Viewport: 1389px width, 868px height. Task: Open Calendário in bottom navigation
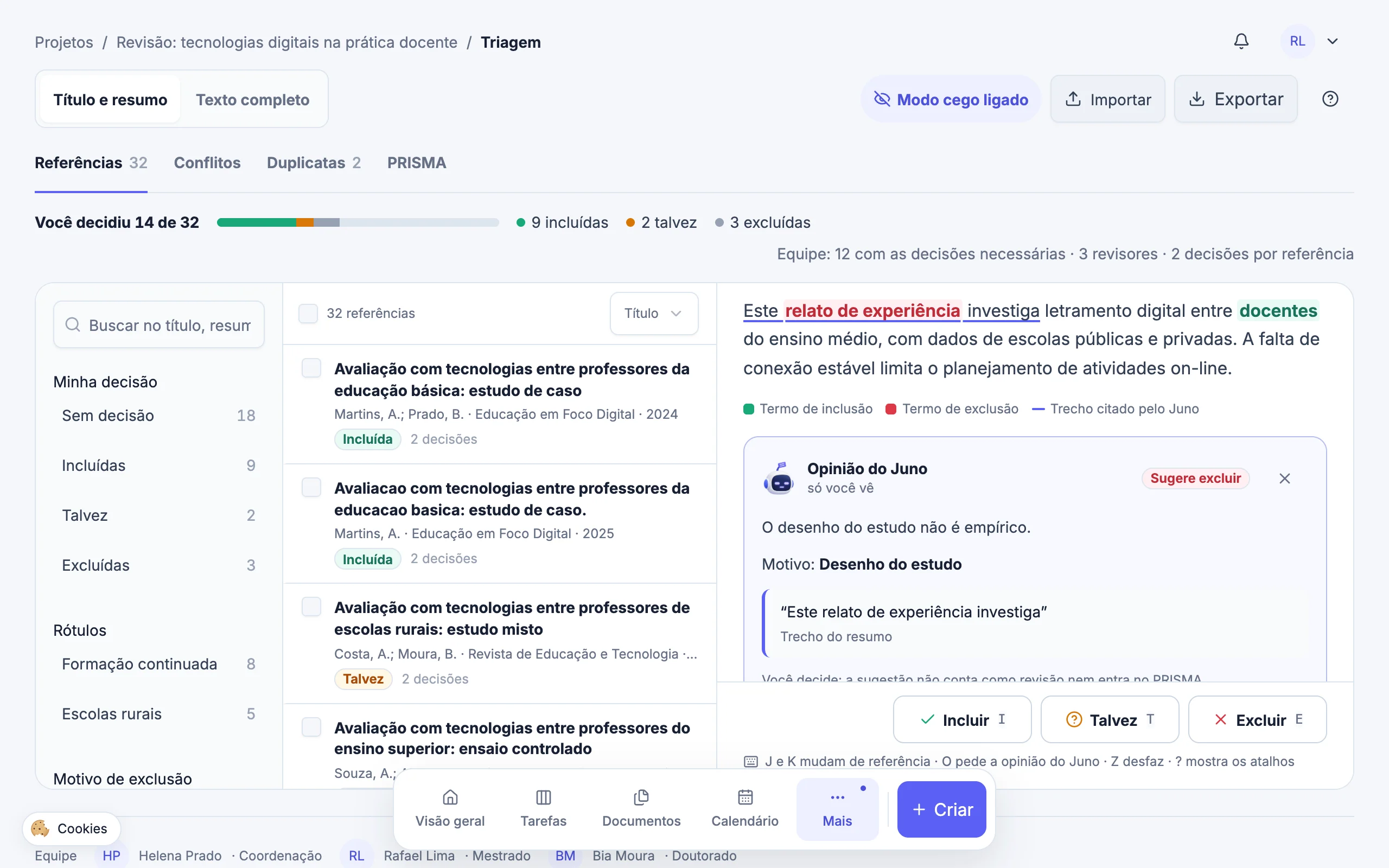pos(745,809)
